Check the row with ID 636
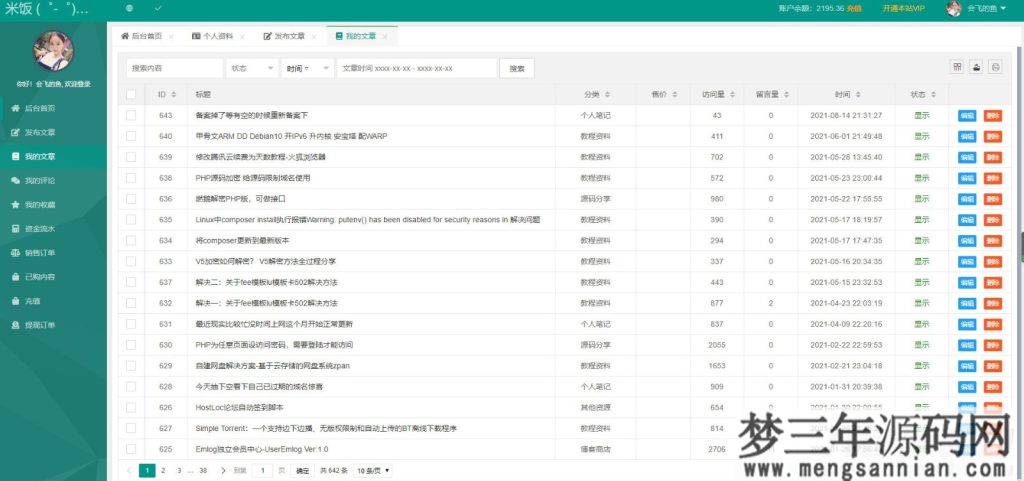Image resolution: width=1024 pixels, height=481 pixels. (x=131, y=199)
